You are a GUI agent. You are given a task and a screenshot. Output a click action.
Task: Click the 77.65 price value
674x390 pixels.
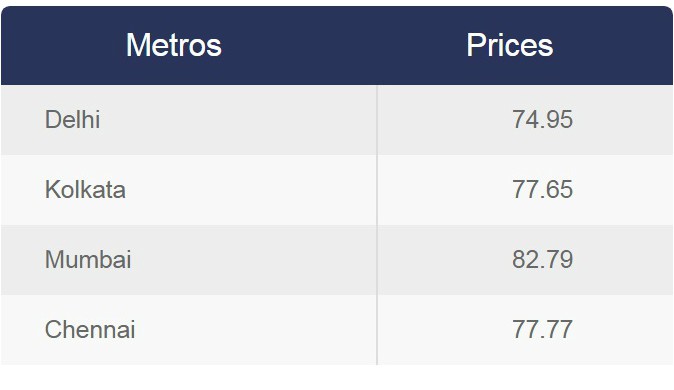(x=542, y=190)
